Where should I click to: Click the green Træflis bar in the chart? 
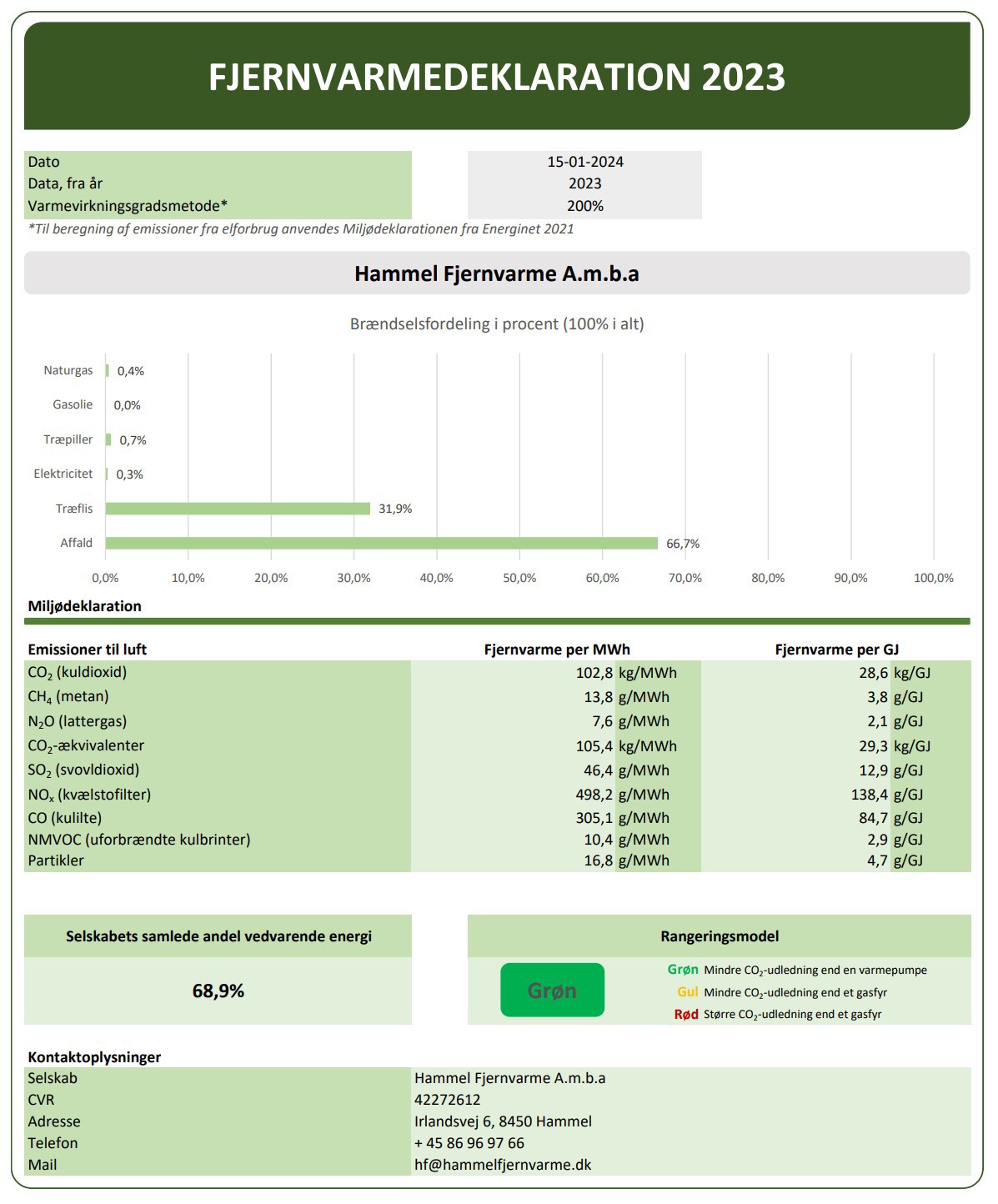point(238,509)
